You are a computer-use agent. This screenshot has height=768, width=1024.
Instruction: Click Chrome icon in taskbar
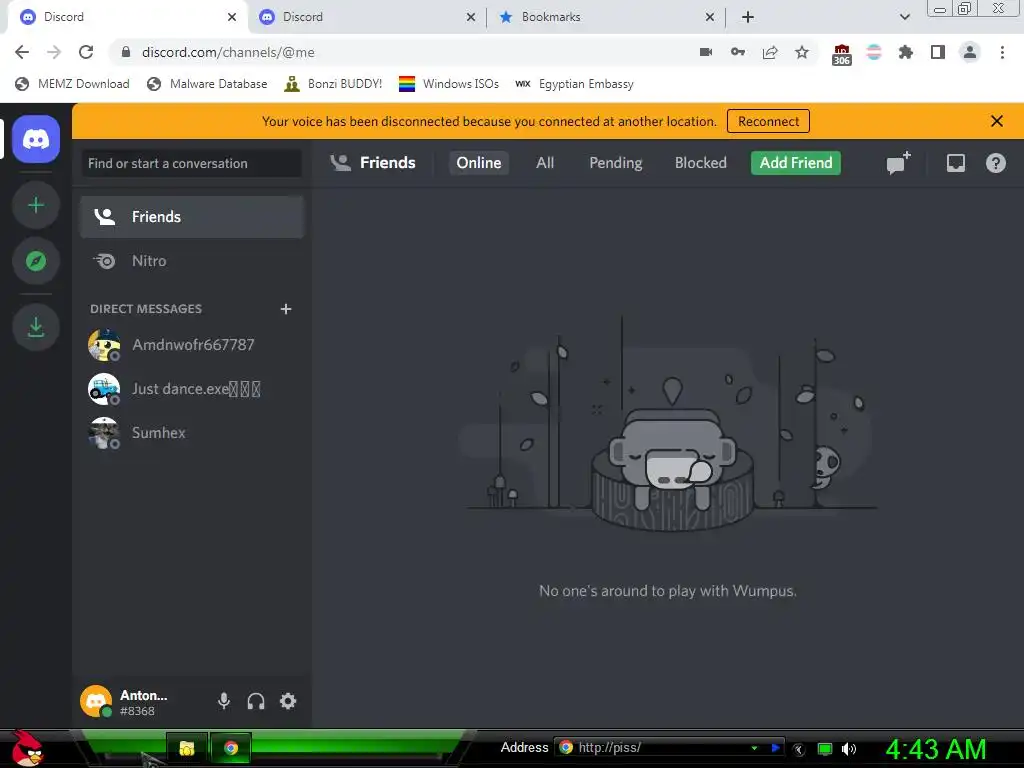(231, 748)
